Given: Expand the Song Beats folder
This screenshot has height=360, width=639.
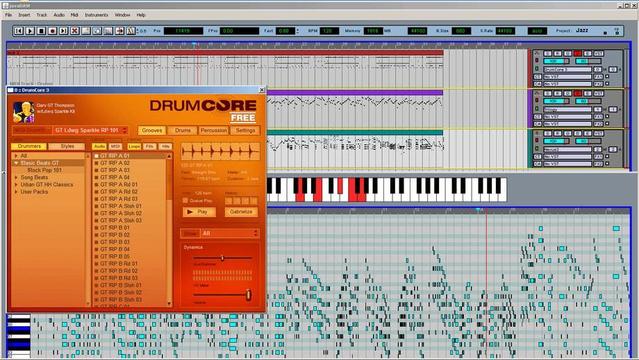Looking at the screenshot, I should pyautogui.click(x=16, y=178).
